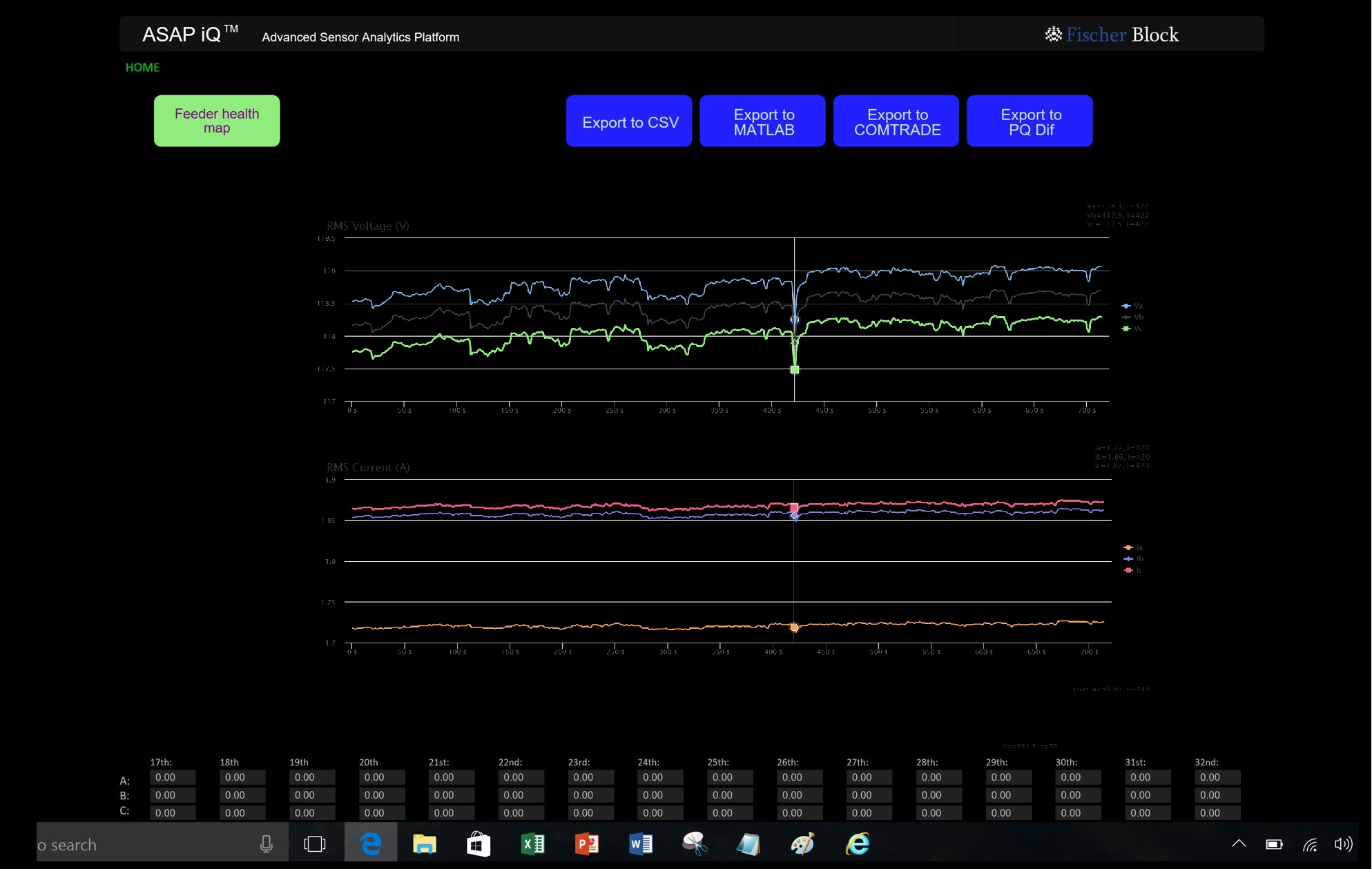
Task: Select the 17th harmonic phase A field
Action: [173, 777]
